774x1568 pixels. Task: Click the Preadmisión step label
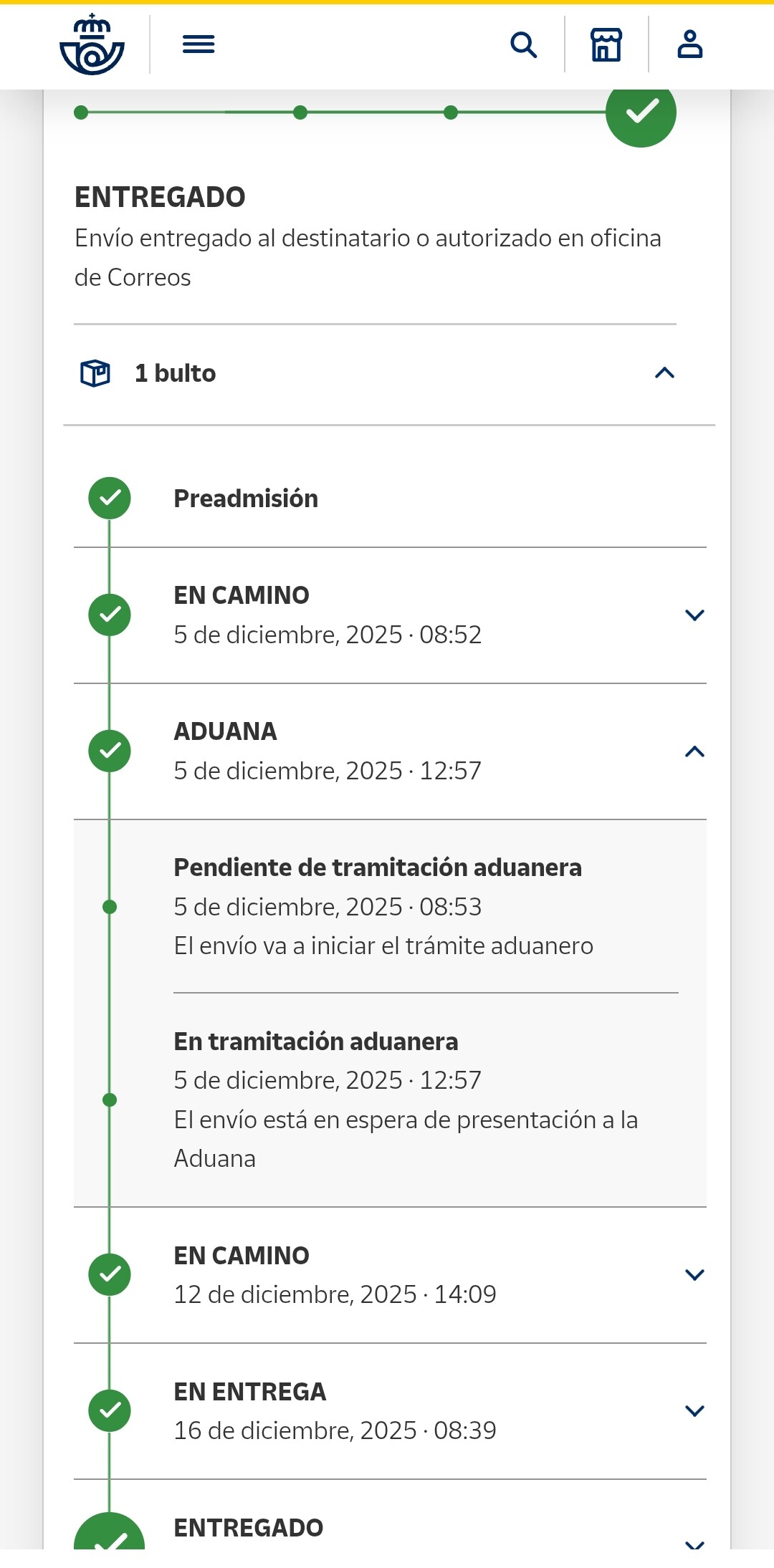246,499
